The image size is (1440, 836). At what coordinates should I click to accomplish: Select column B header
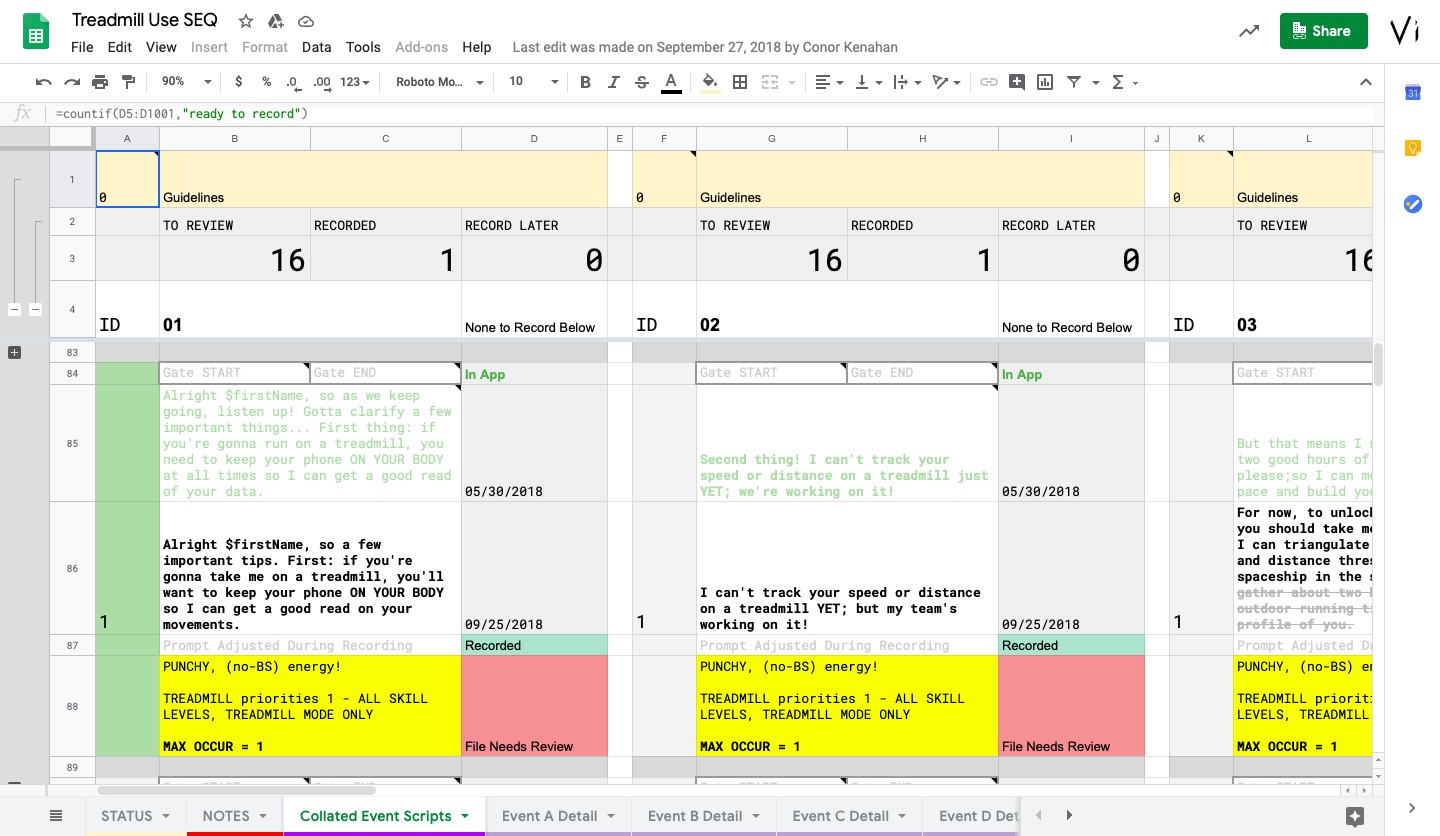(235, 138)
